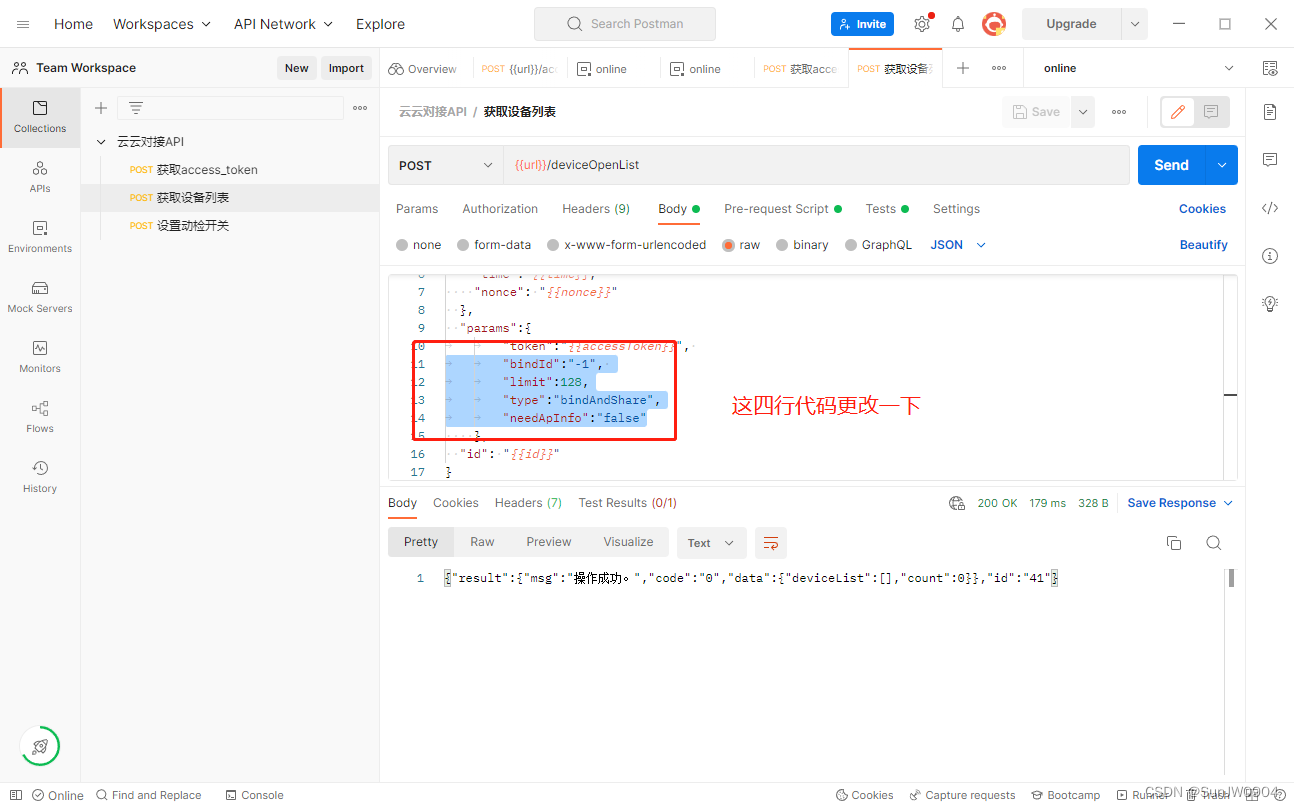Open the Send dropdown arrow
This screenshot has height=807, width=1294.
1222,165
